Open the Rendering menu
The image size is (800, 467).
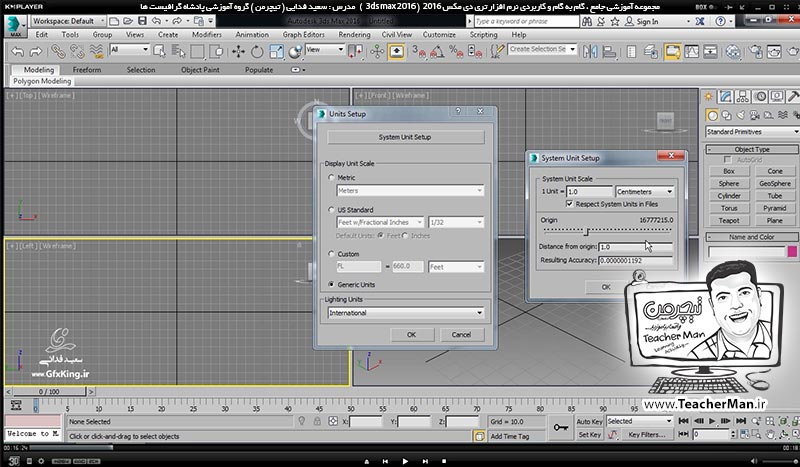tap(354, 35)
